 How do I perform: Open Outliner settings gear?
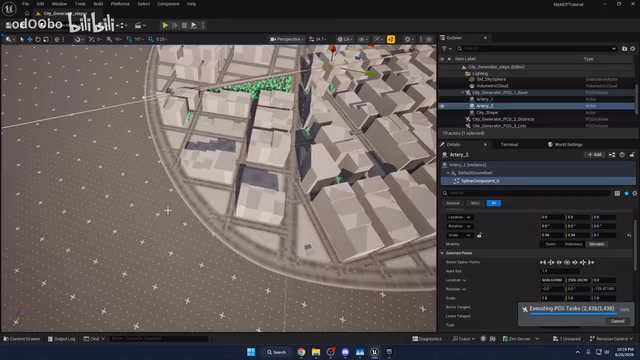tap(633, 49)
